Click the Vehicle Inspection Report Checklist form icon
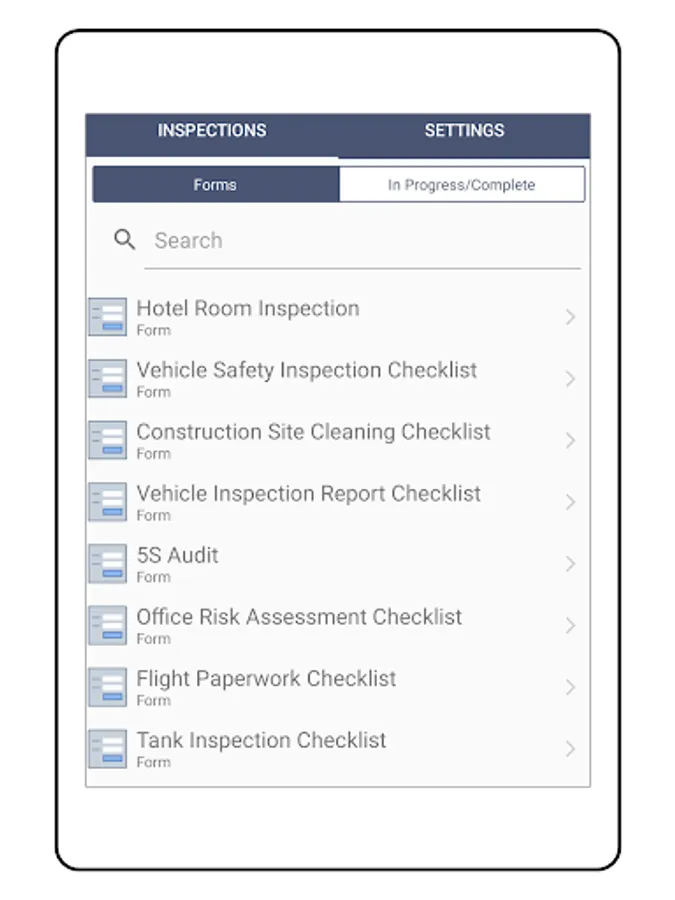 coord(107,502)
